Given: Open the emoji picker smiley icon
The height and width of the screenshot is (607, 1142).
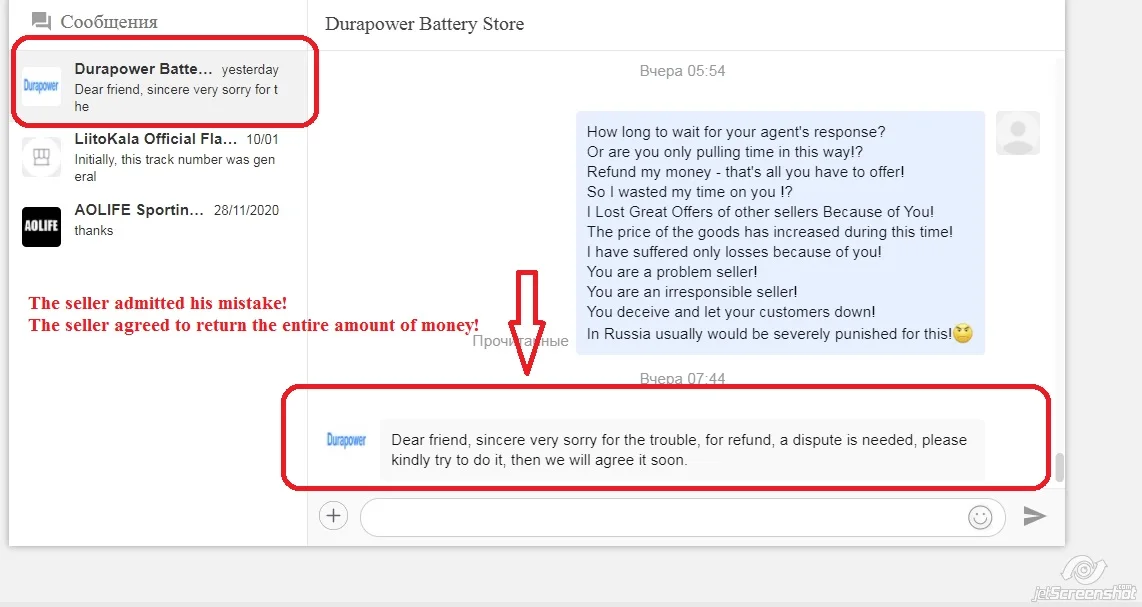Looking at the screenshot, I should click(x=980, y=517).
